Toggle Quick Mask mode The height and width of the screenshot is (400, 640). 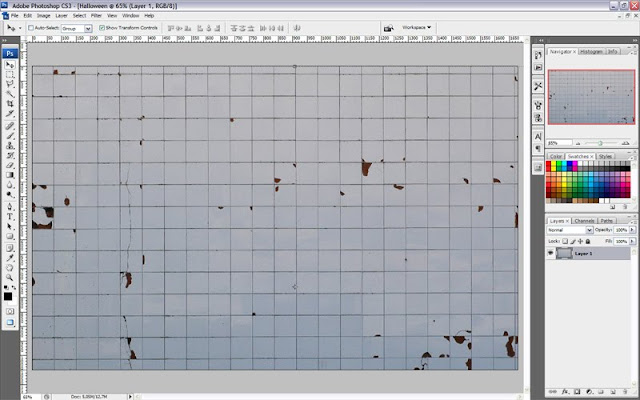click(x=10, y=311)
